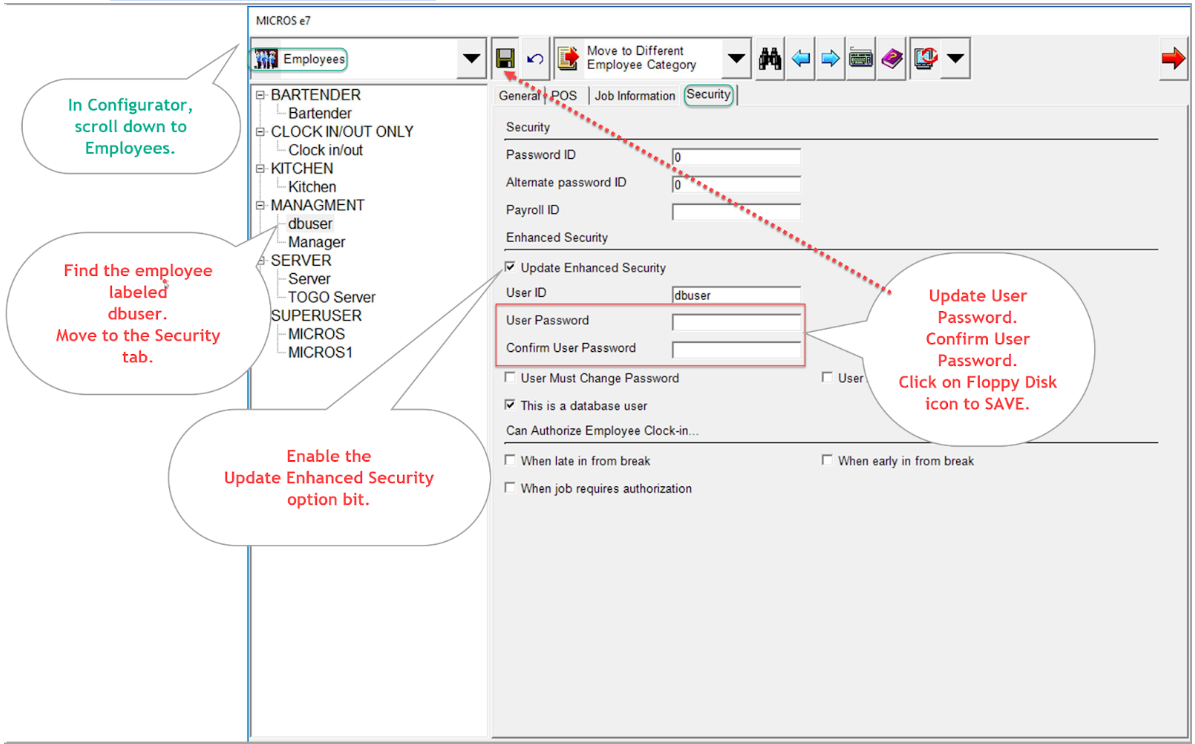Click the Password ID field
1195x744 pixels.
click(736, 157)
